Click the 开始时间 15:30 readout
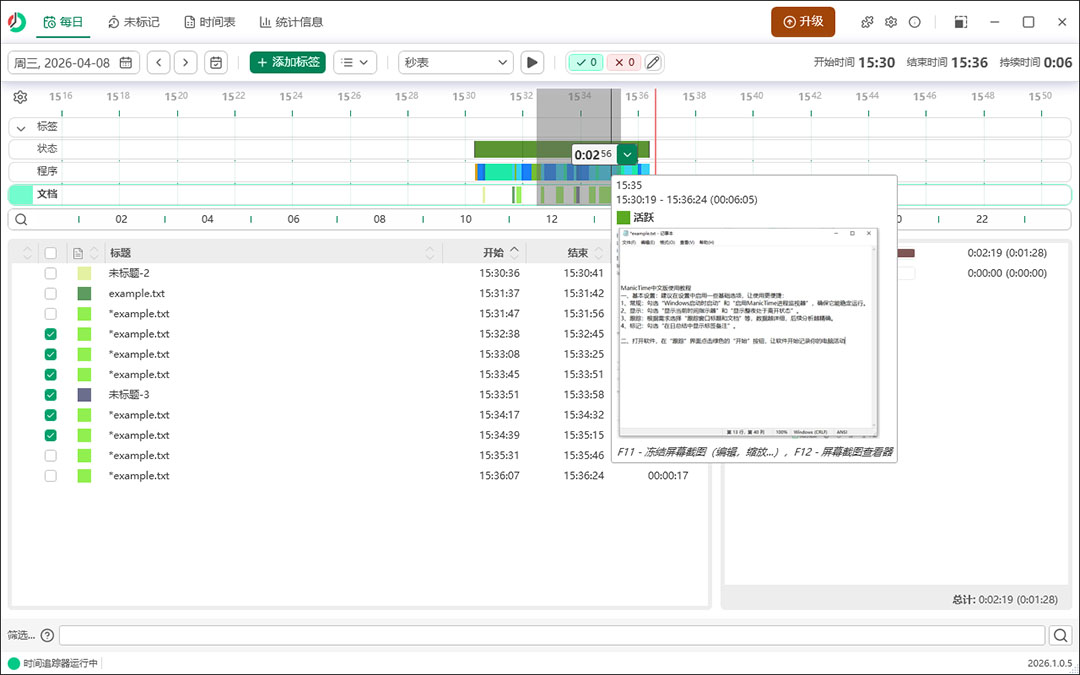The width and height of the screenshot is (1080, 675). (854, 63)
